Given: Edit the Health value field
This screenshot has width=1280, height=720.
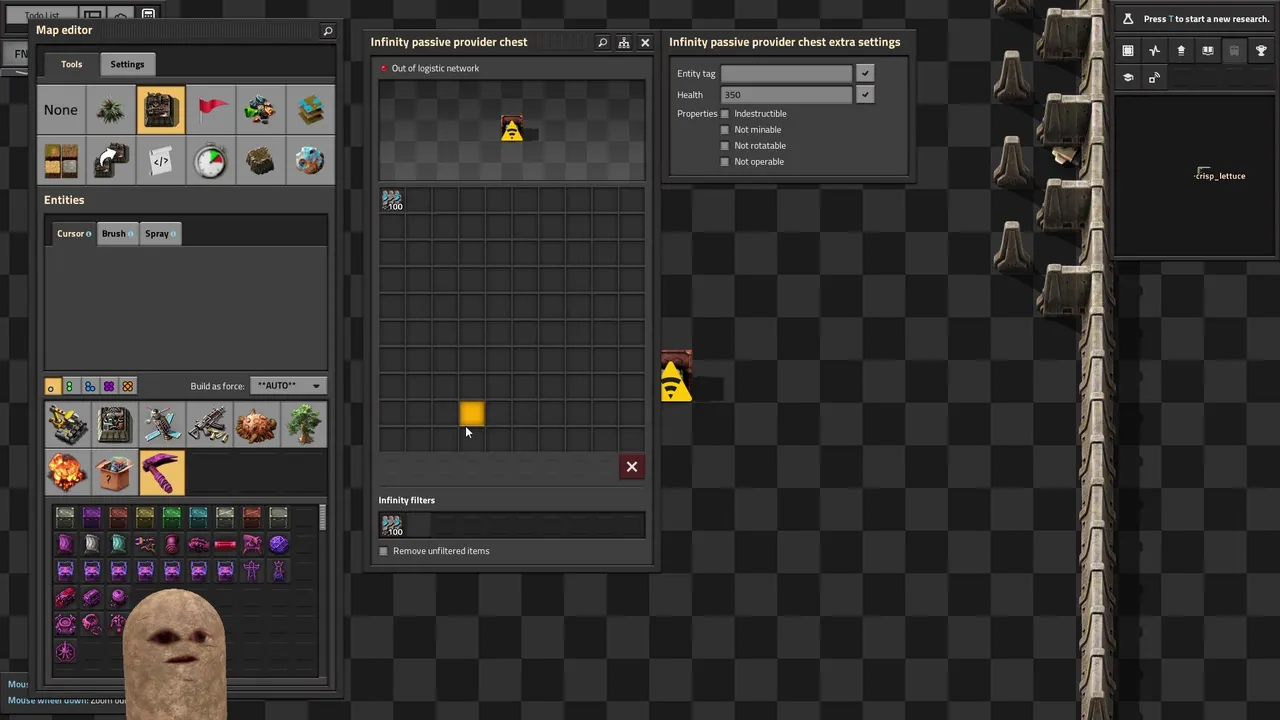Looking at the screenshot, I should (x=786, y=95).
